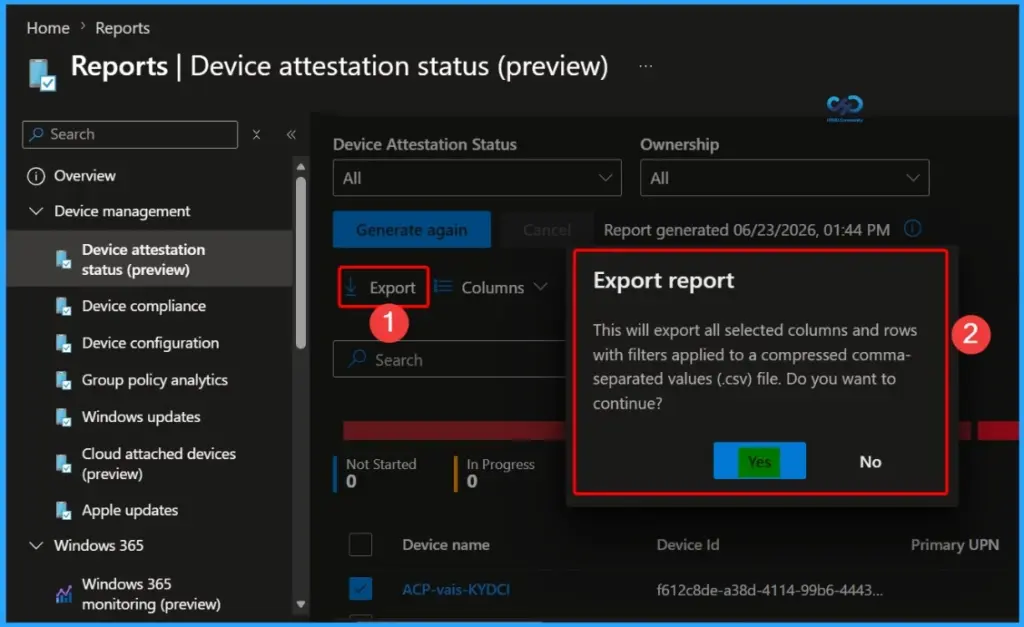Click the Windows updates report icon
The image size is (1024, 627).
[63, 417]
